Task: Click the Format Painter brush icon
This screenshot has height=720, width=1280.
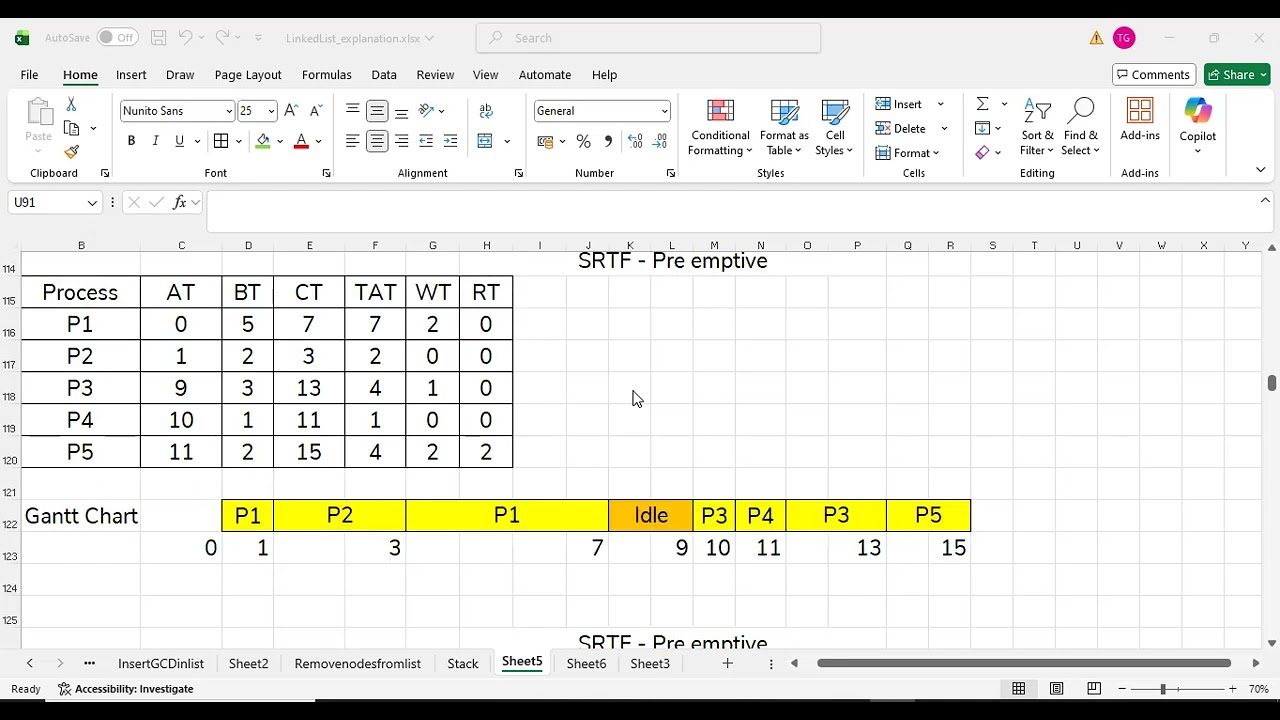Action: click(x=71, y=152)
